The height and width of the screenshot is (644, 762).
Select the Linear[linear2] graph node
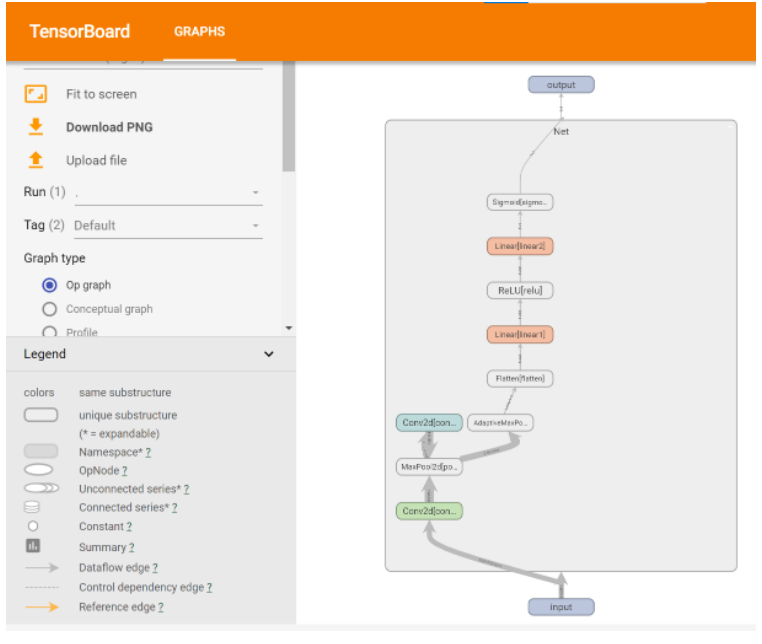click(x=520, y=246)
